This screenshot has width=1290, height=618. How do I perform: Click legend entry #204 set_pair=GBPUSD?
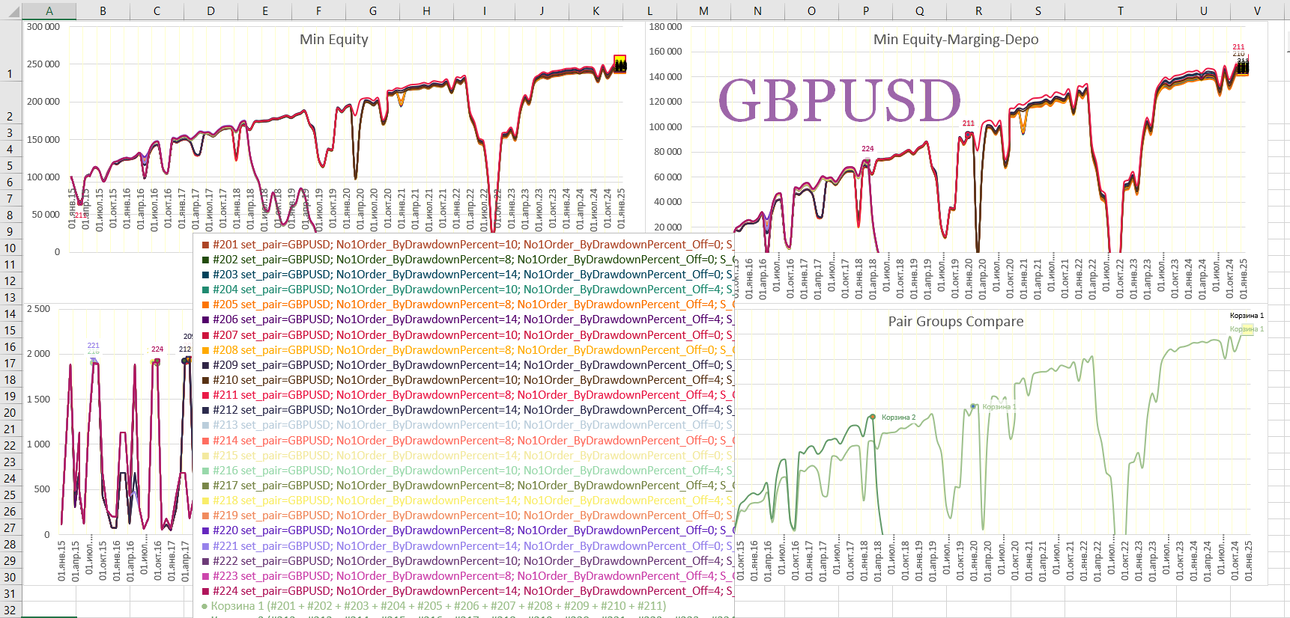[x=470, y=289]
